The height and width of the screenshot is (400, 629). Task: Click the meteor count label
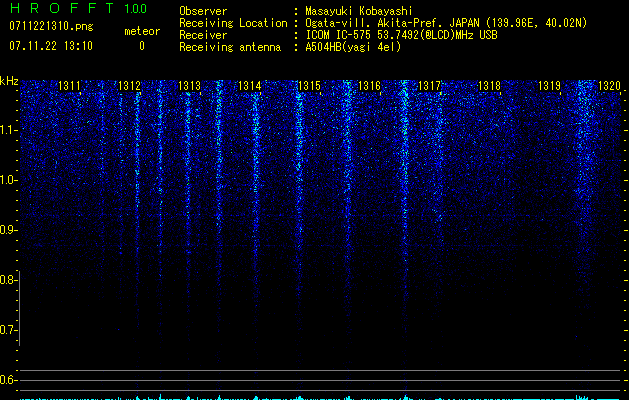pos(142,31)
